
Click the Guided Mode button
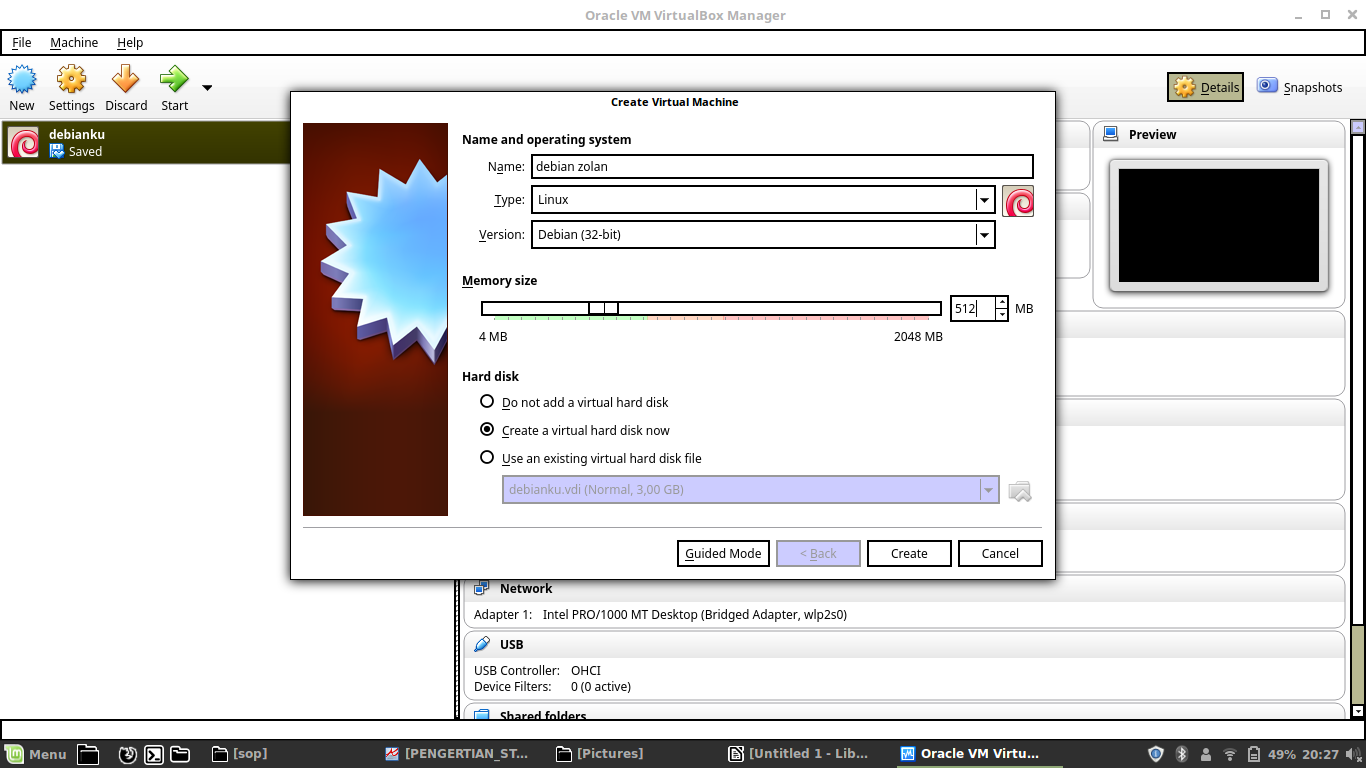[723, 553]
